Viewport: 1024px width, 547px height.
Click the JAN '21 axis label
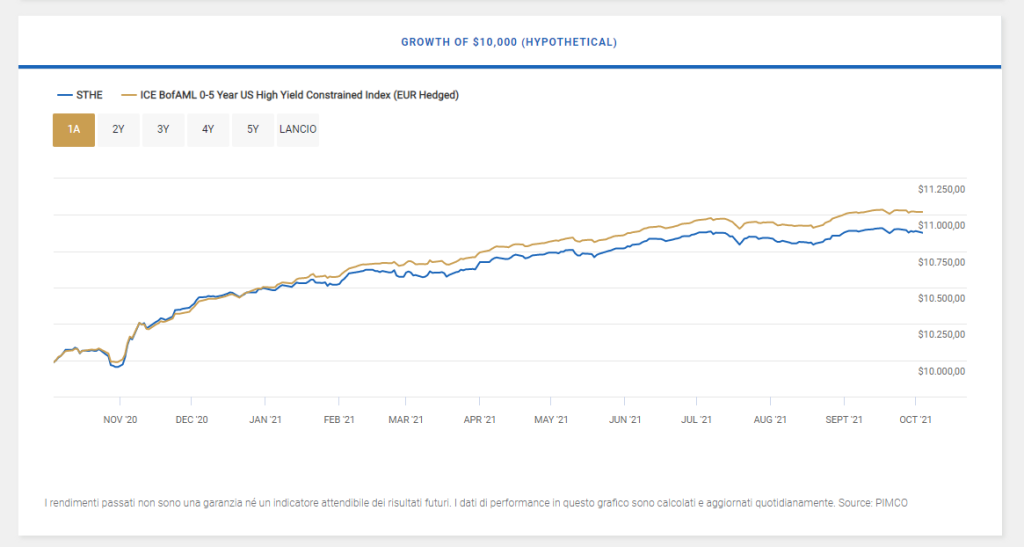(x=264, y=420)
